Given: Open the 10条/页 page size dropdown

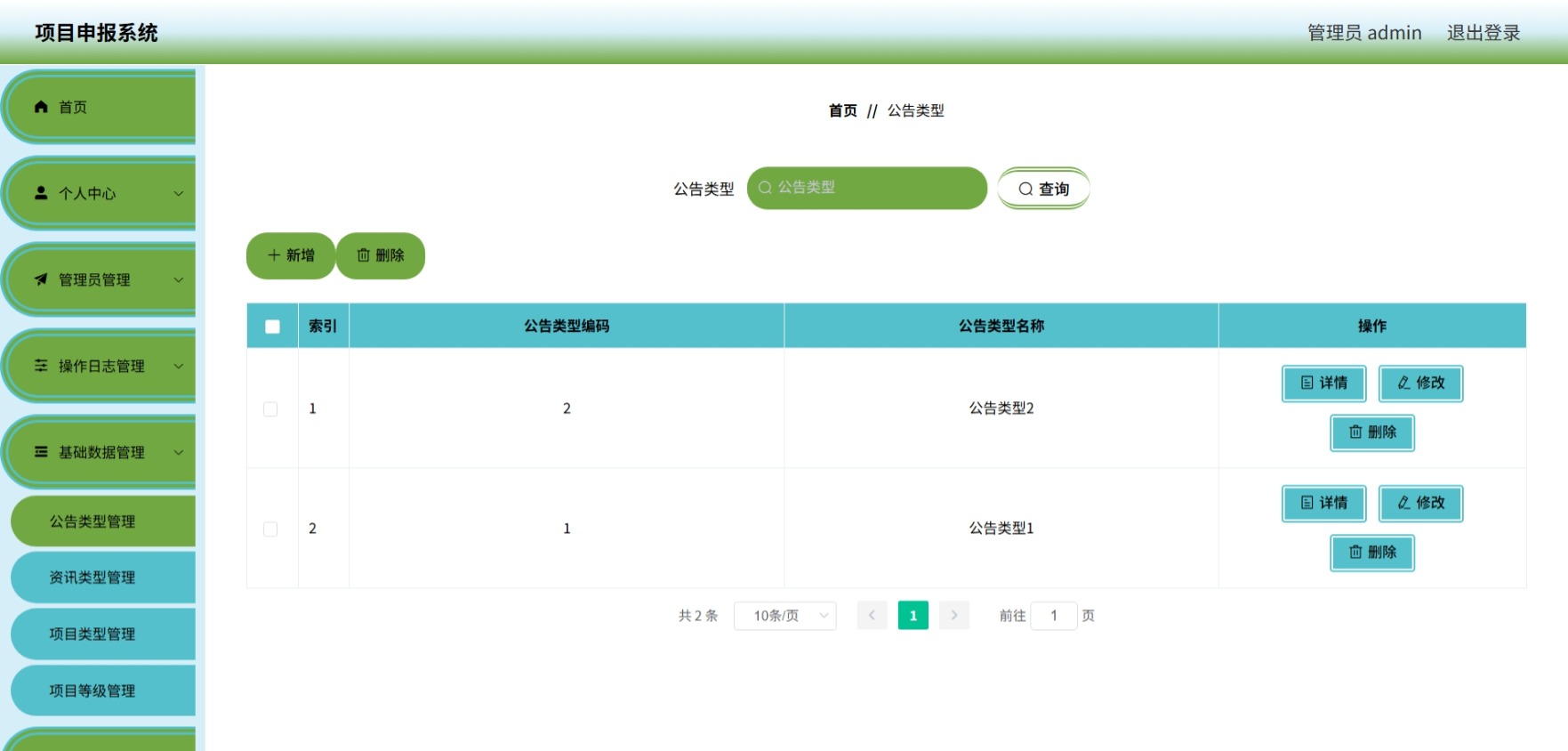Looking at the screenshot, I should click(784, 616).
